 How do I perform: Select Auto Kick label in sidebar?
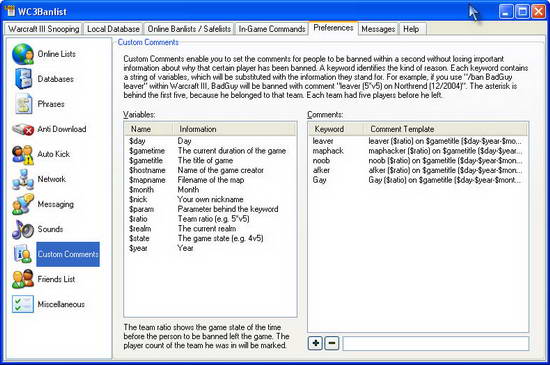(x=54, y=154)
